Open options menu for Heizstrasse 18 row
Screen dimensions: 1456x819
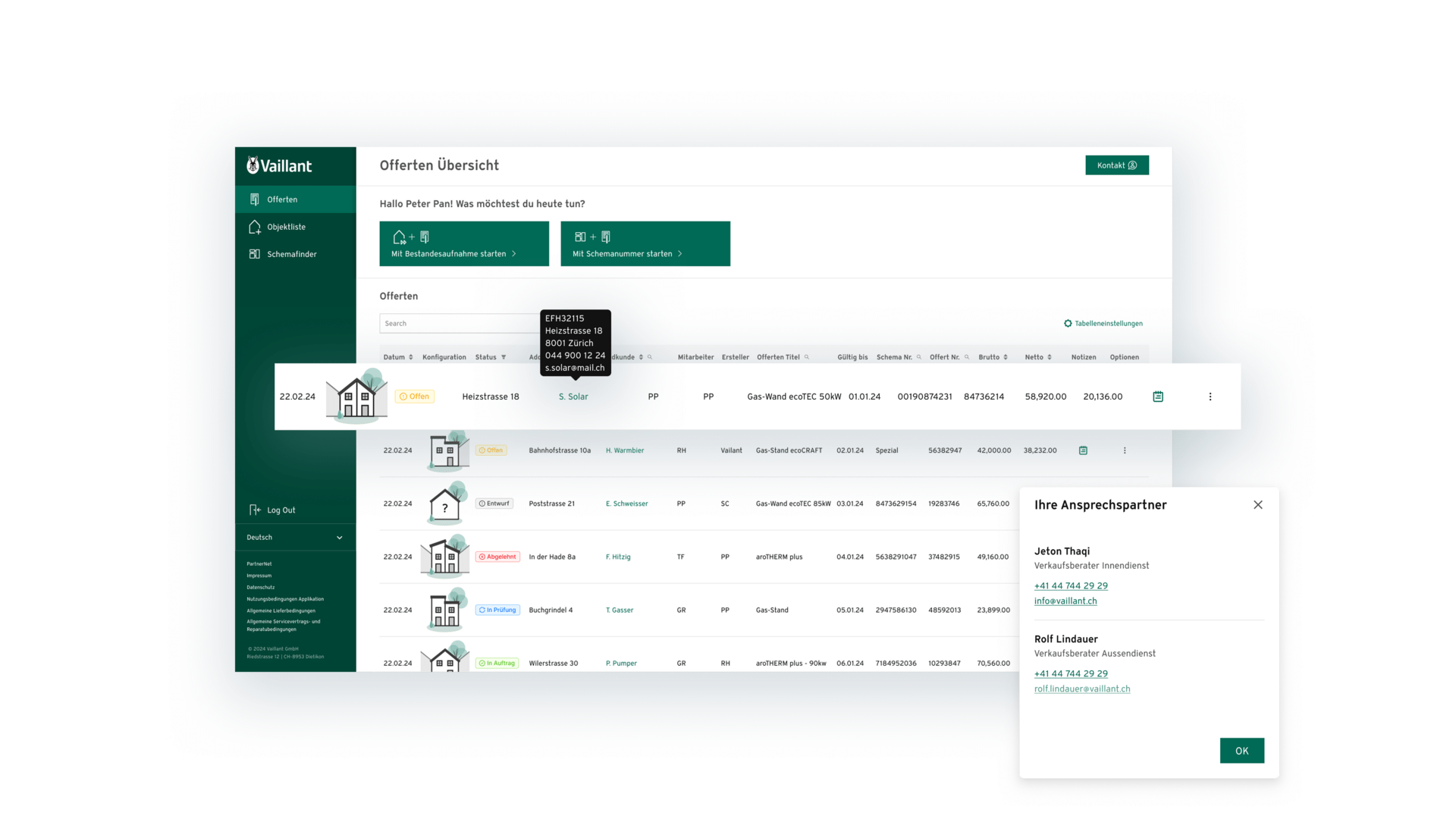1210,397
